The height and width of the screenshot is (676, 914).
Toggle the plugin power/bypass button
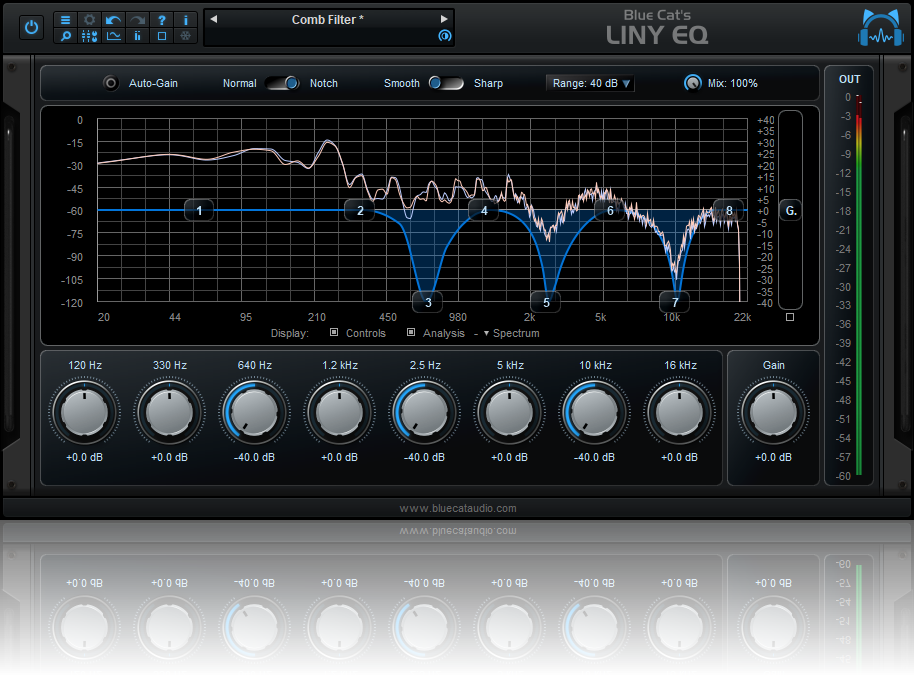(x=31, y=27)
